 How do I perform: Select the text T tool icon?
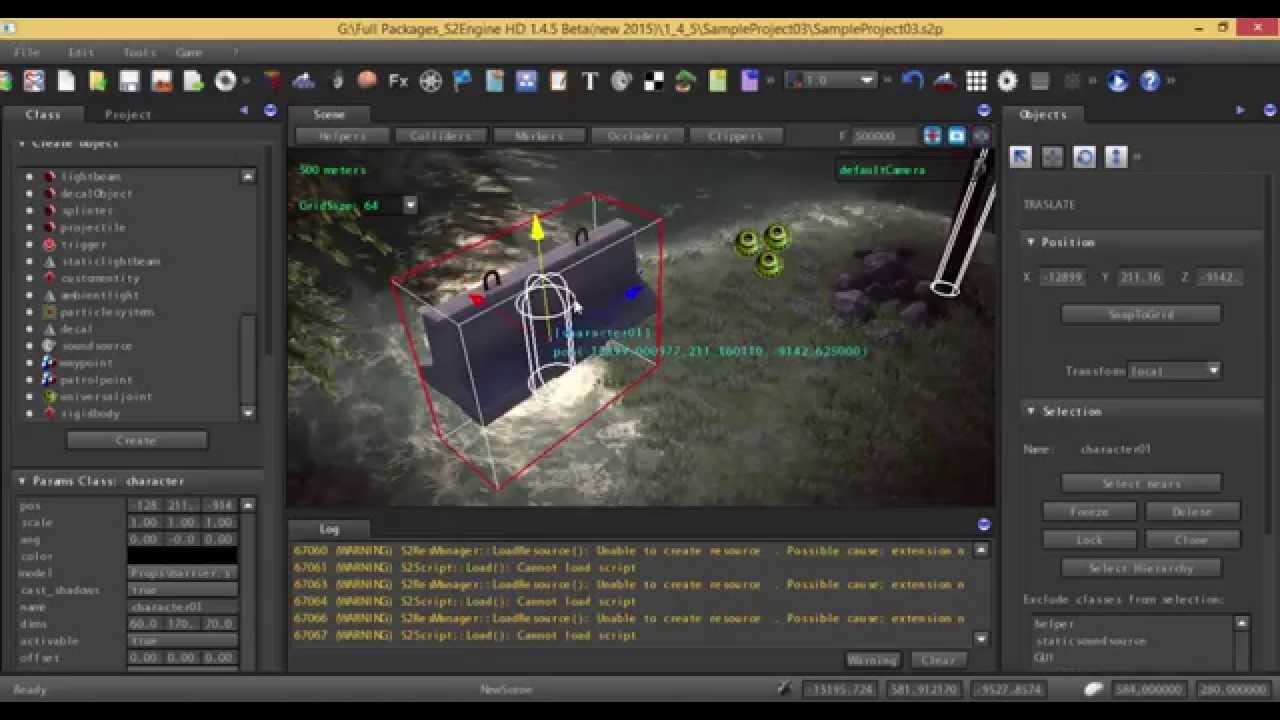pyautogui.click(x=589, y=81)
